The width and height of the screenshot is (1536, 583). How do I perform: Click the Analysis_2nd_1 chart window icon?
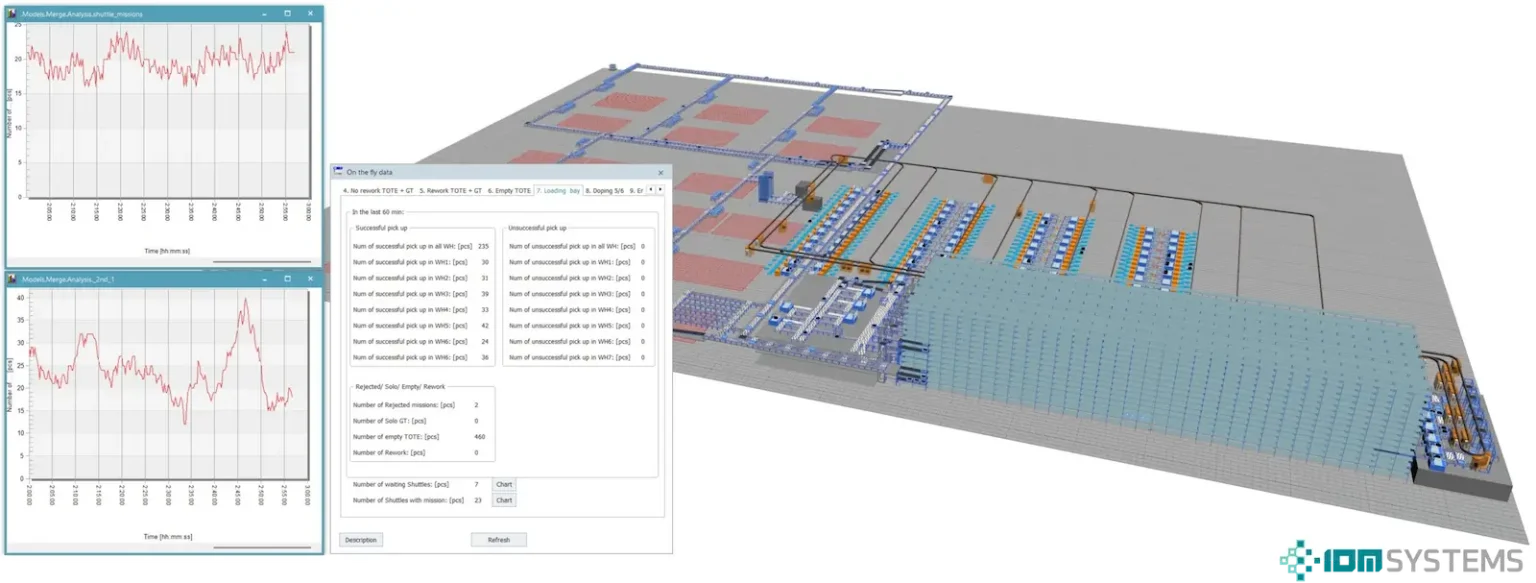click(13, 278)
